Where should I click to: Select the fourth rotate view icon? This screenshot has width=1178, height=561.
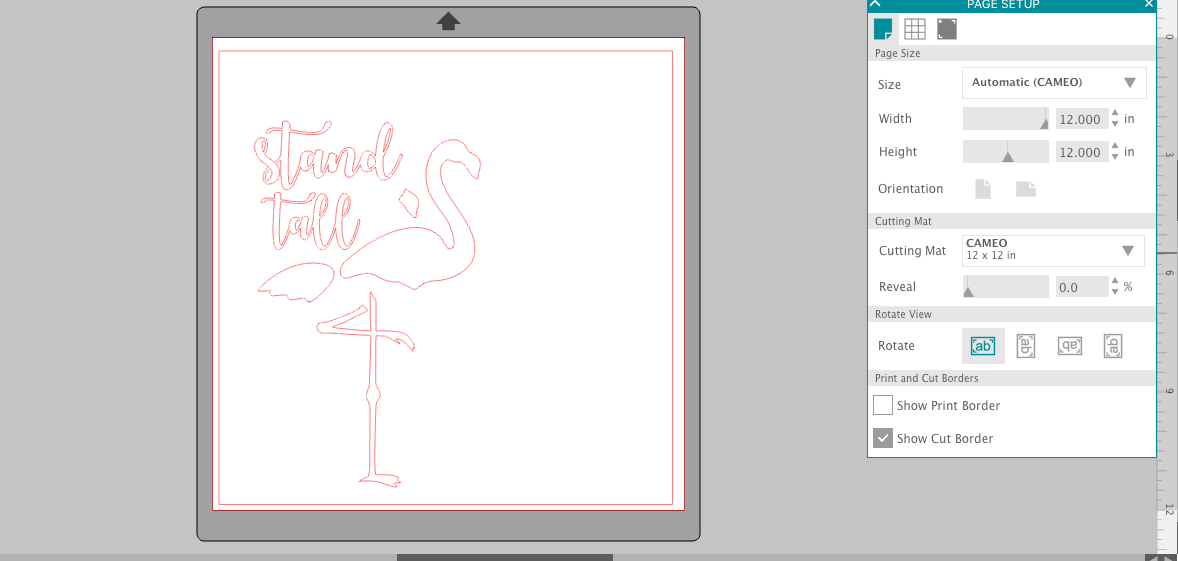(x=1113, y=346)
